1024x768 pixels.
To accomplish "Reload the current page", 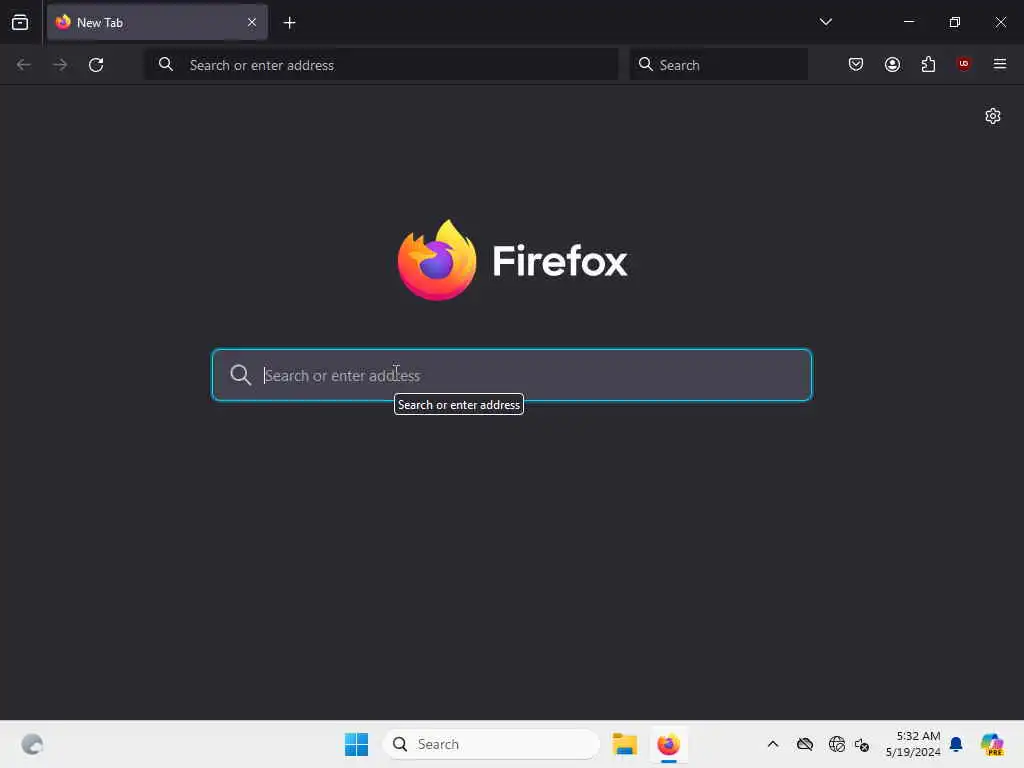I will [96, 65].
